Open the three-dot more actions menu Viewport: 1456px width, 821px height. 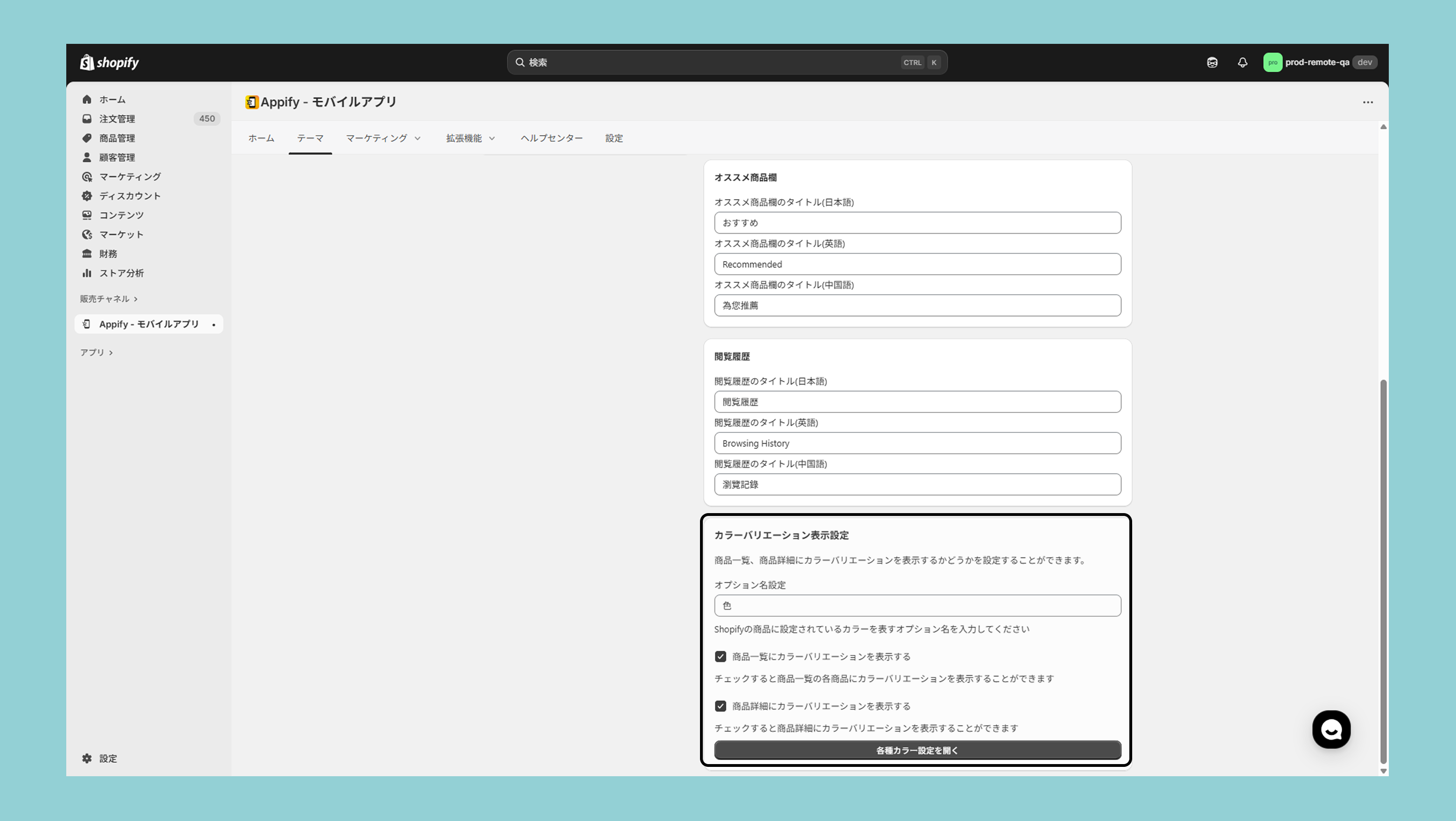coord(1367,102)
